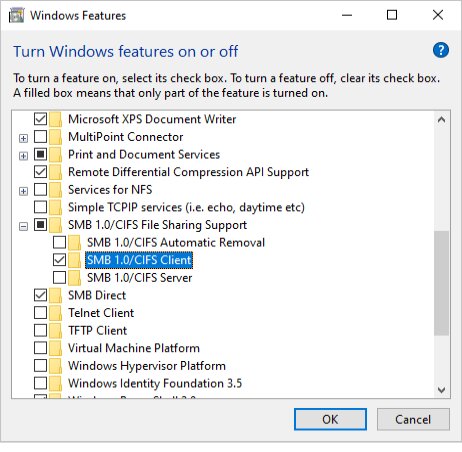Click folder icon beside SMB 1.0/CIFS Server
The width and height of the screenshot is (462, 452).
[x=75, y=277]
